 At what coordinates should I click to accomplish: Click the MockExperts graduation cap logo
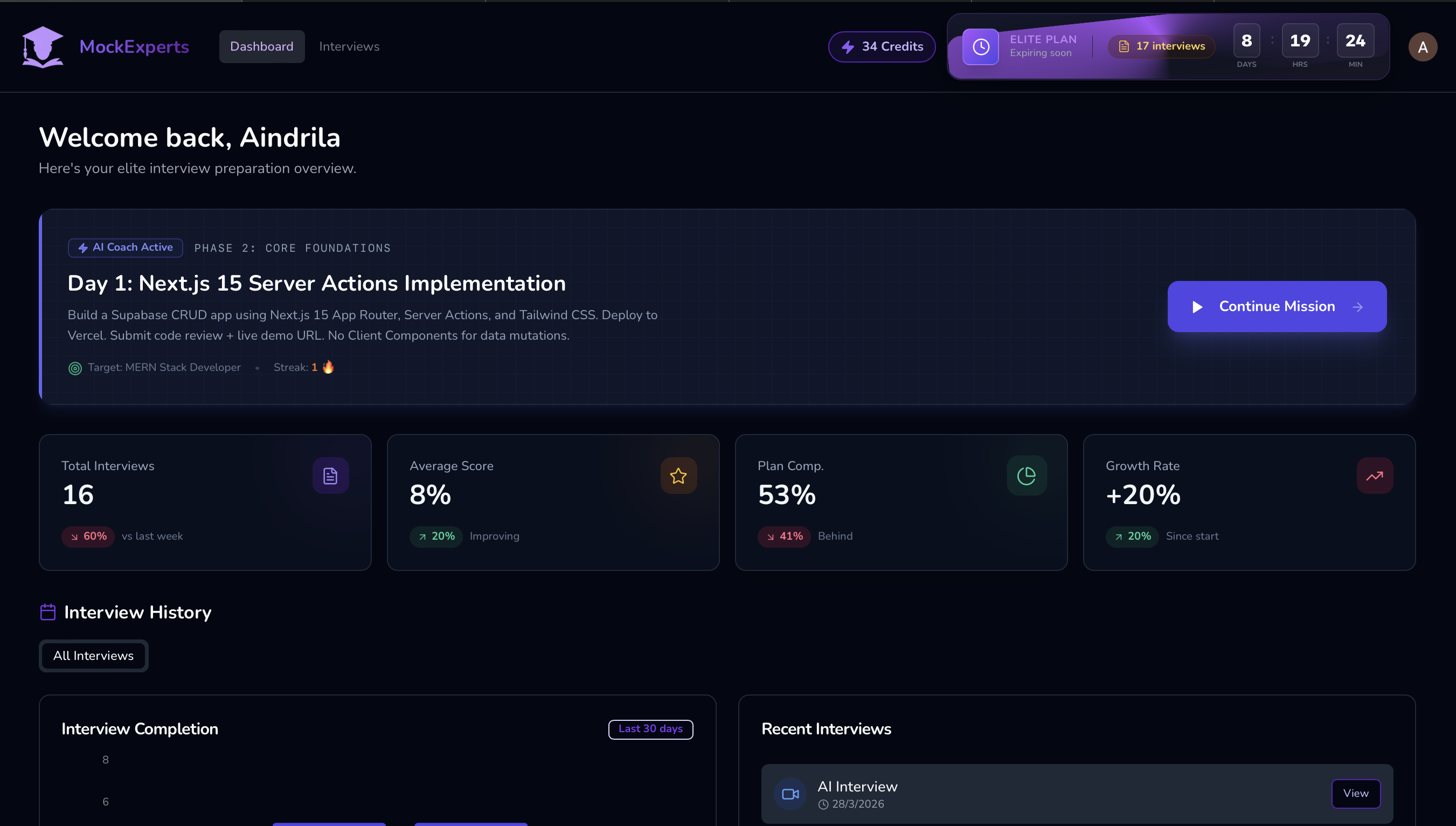(x=42, y=46)
